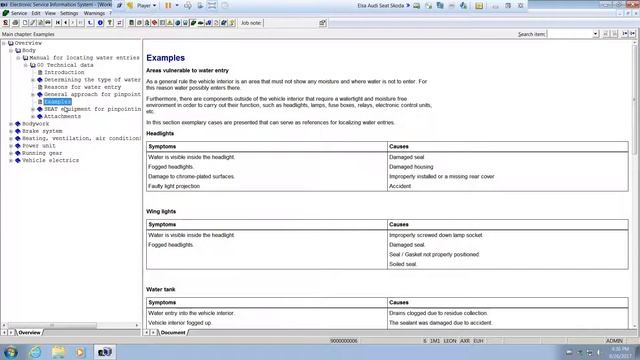Expand the Attachments tree node
Screen dimensions: 640x360
click(x=33, y=116)
